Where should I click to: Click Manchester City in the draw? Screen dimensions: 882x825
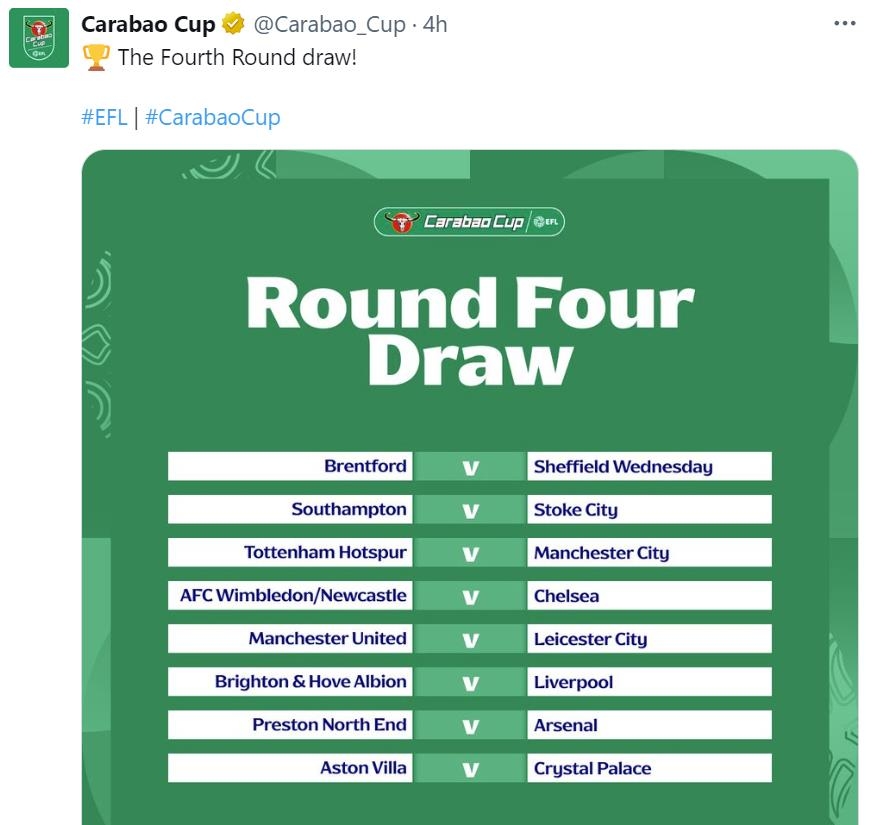coord(601,553)
